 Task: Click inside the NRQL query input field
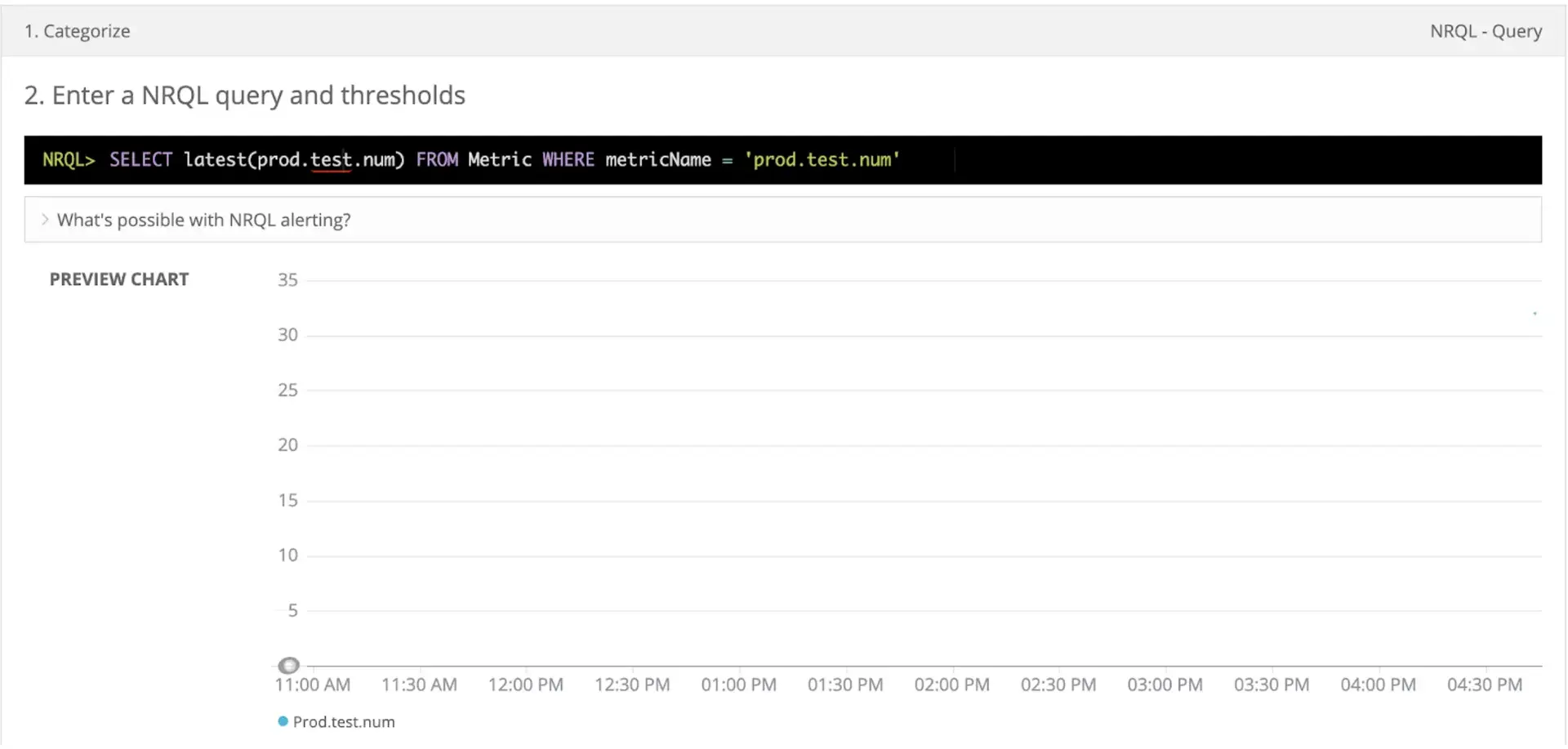[x=1143, y=160]
